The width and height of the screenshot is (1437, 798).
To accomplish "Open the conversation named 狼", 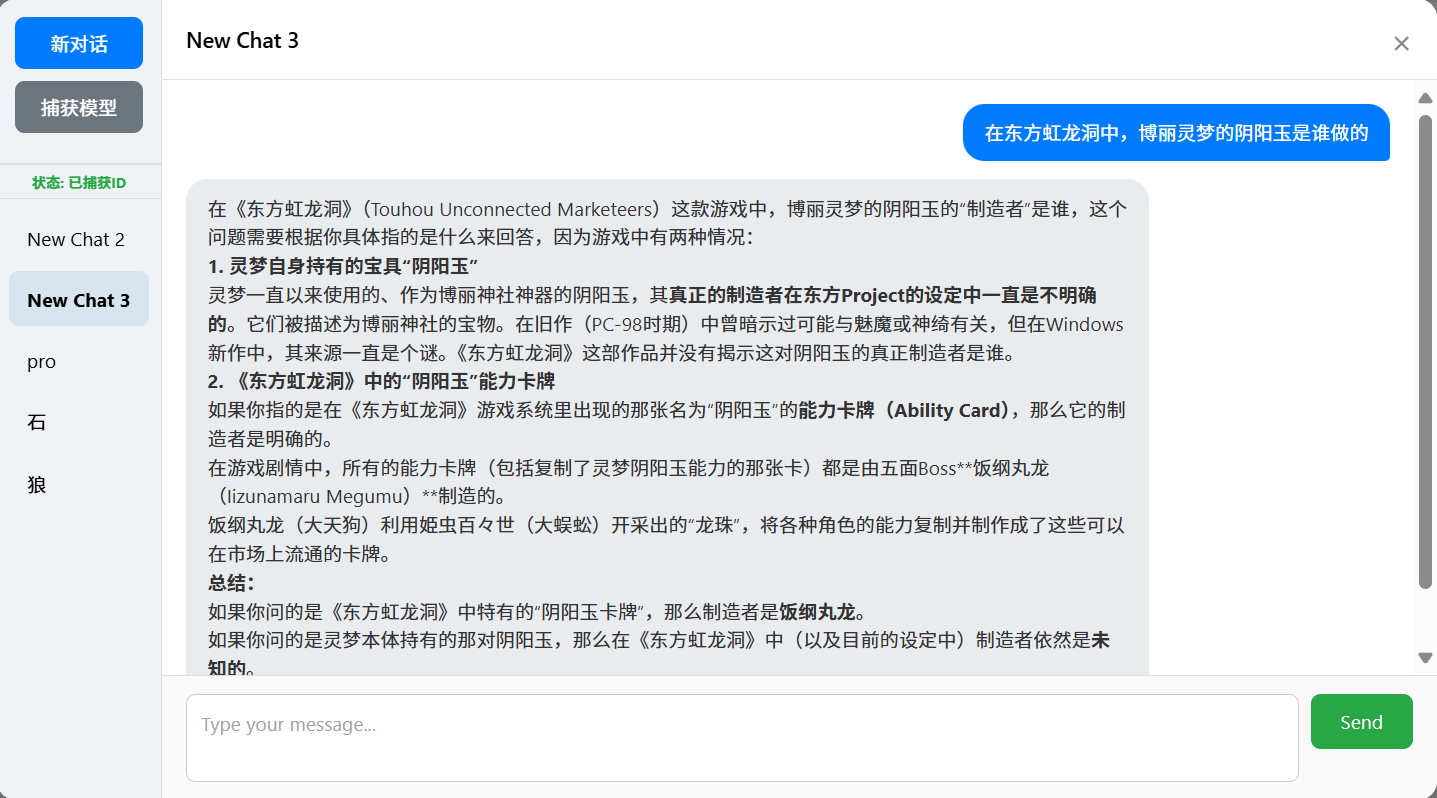I will (79, 485).
